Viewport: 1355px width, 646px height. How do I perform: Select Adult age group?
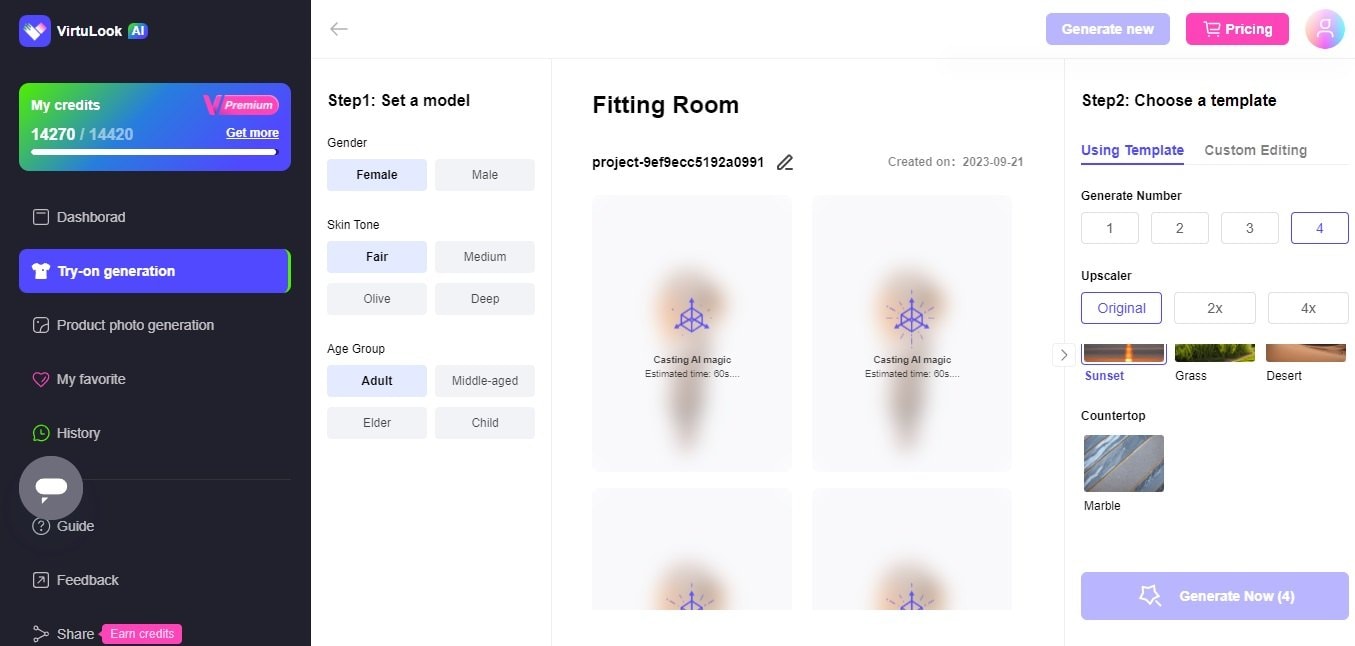pyautogui.click(x=377, y=381)
